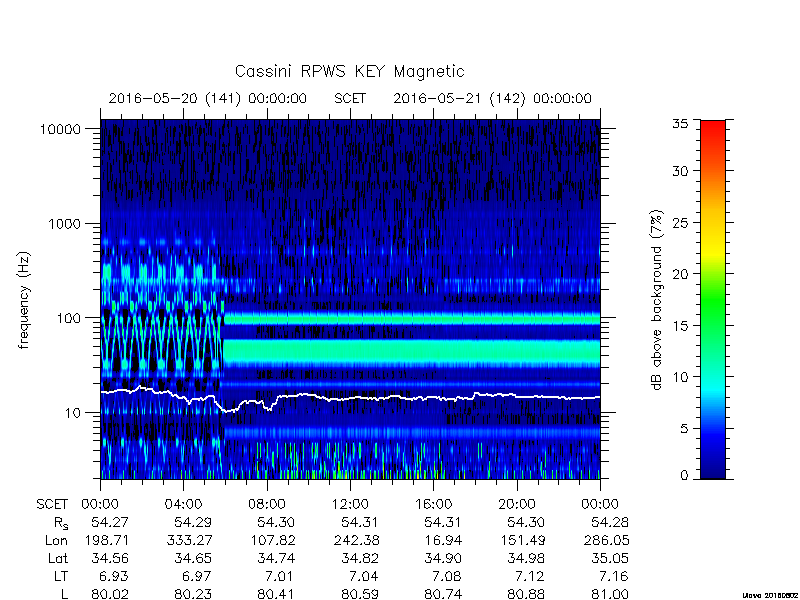
Task: Click the 30 colorbar tick label
Action: click(x=680, y=171)
